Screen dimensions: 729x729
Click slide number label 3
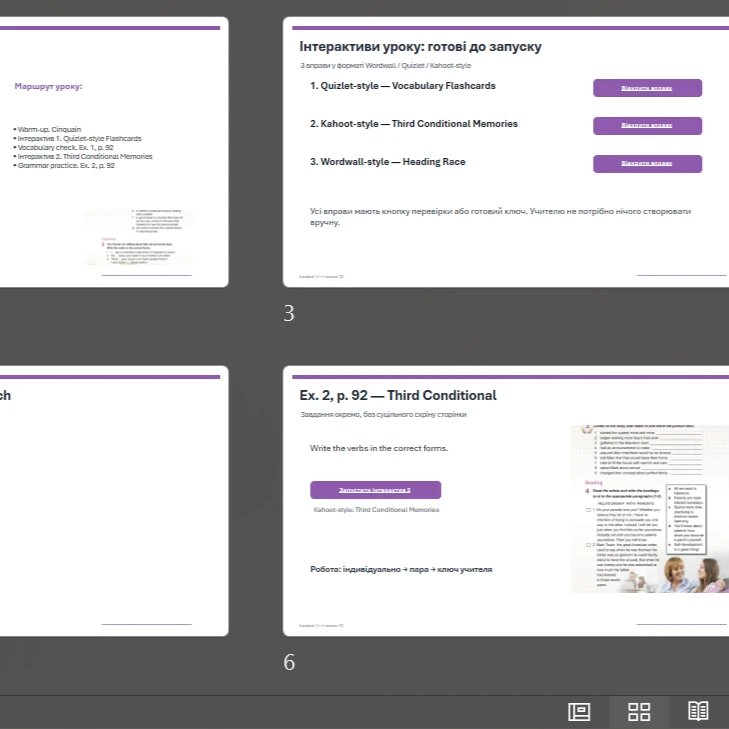click(289, 313)
